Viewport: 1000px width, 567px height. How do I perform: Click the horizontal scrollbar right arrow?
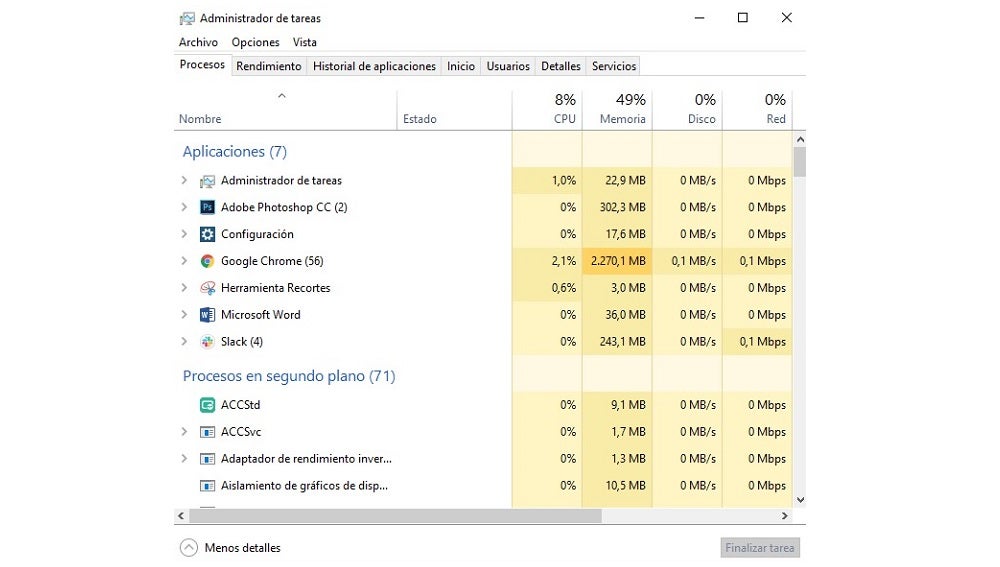[x=784, y=515]
